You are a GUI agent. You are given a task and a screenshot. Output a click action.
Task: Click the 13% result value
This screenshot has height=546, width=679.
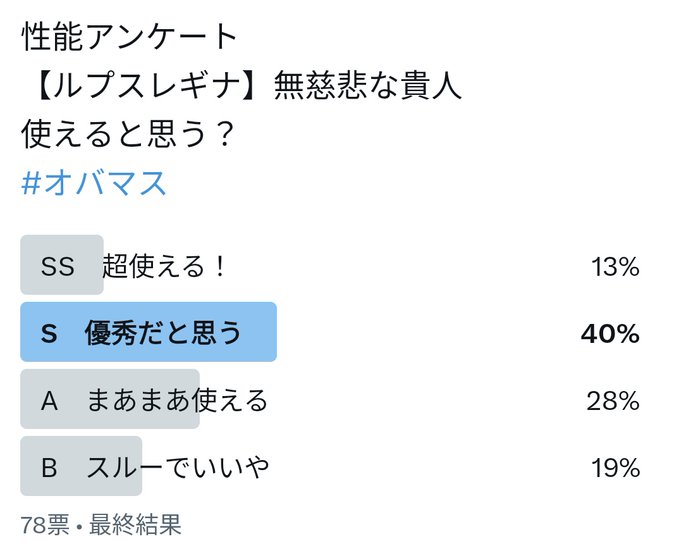click(x=615, y=266)
